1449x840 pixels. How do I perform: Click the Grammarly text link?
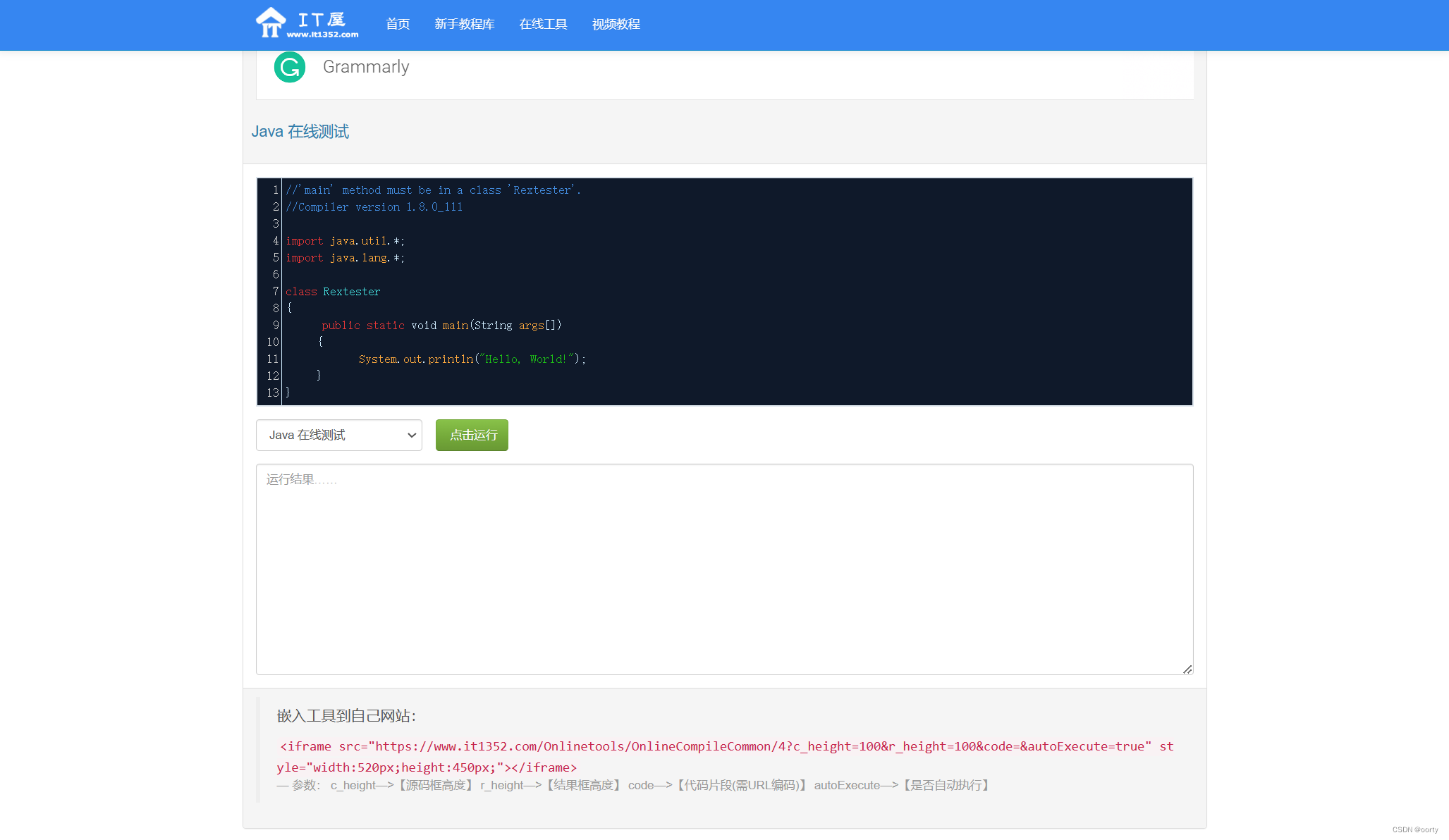(x=366, y=67)
